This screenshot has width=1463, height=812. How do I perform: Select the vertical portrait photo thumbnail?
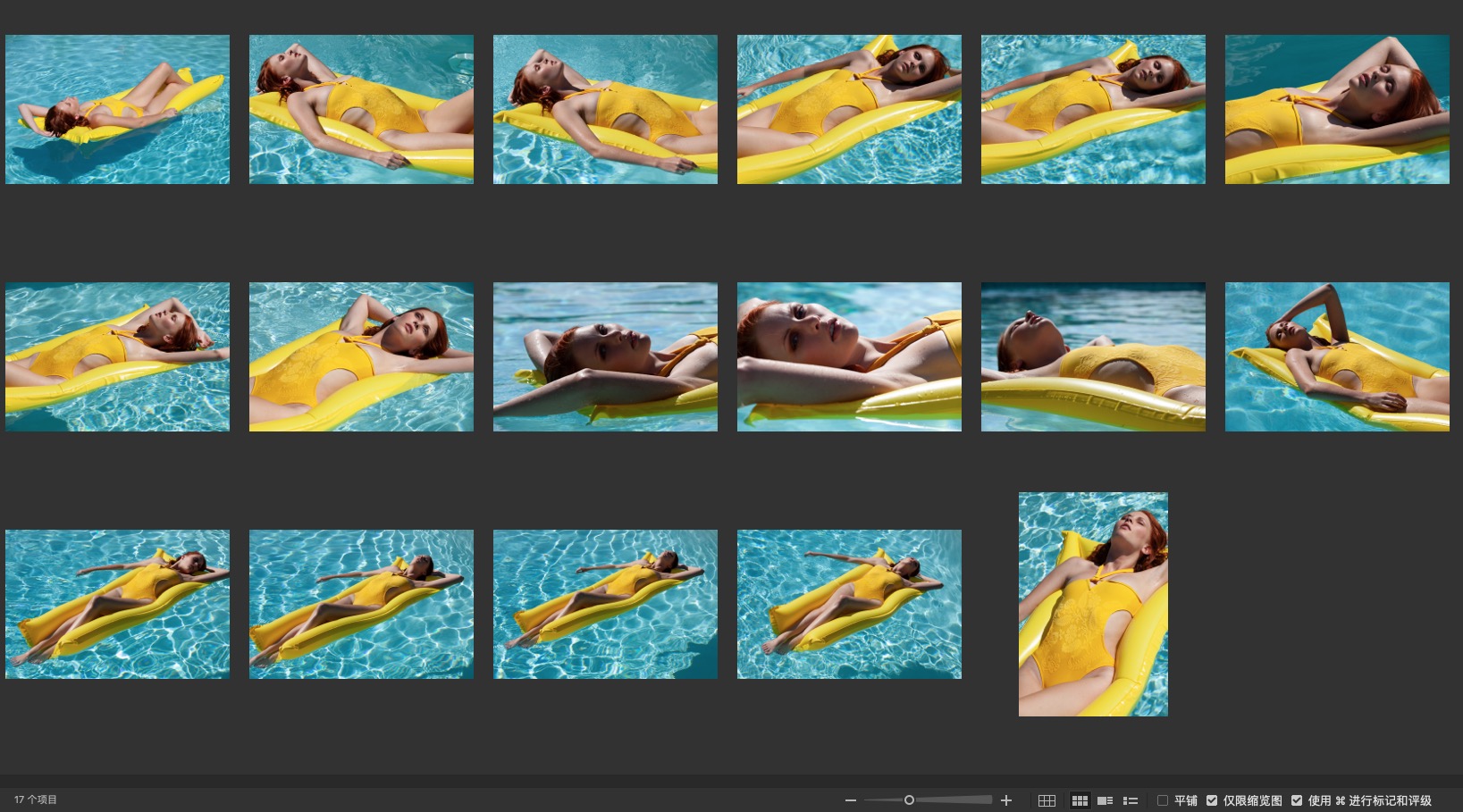click(x=1093, y=604)
